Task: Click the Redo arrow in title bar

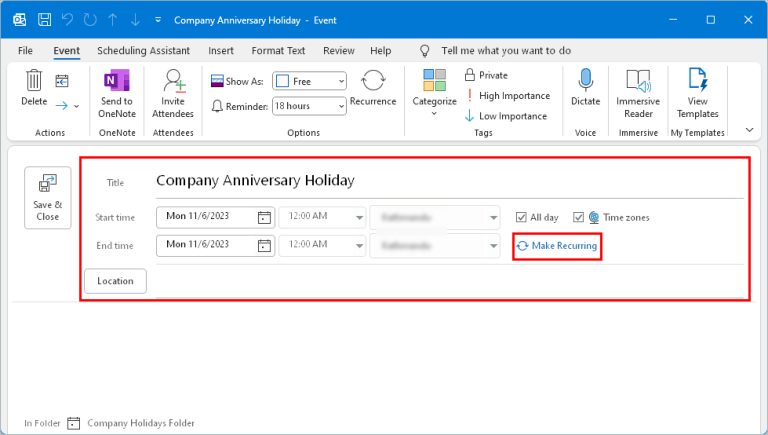Action: coord(90,20)
